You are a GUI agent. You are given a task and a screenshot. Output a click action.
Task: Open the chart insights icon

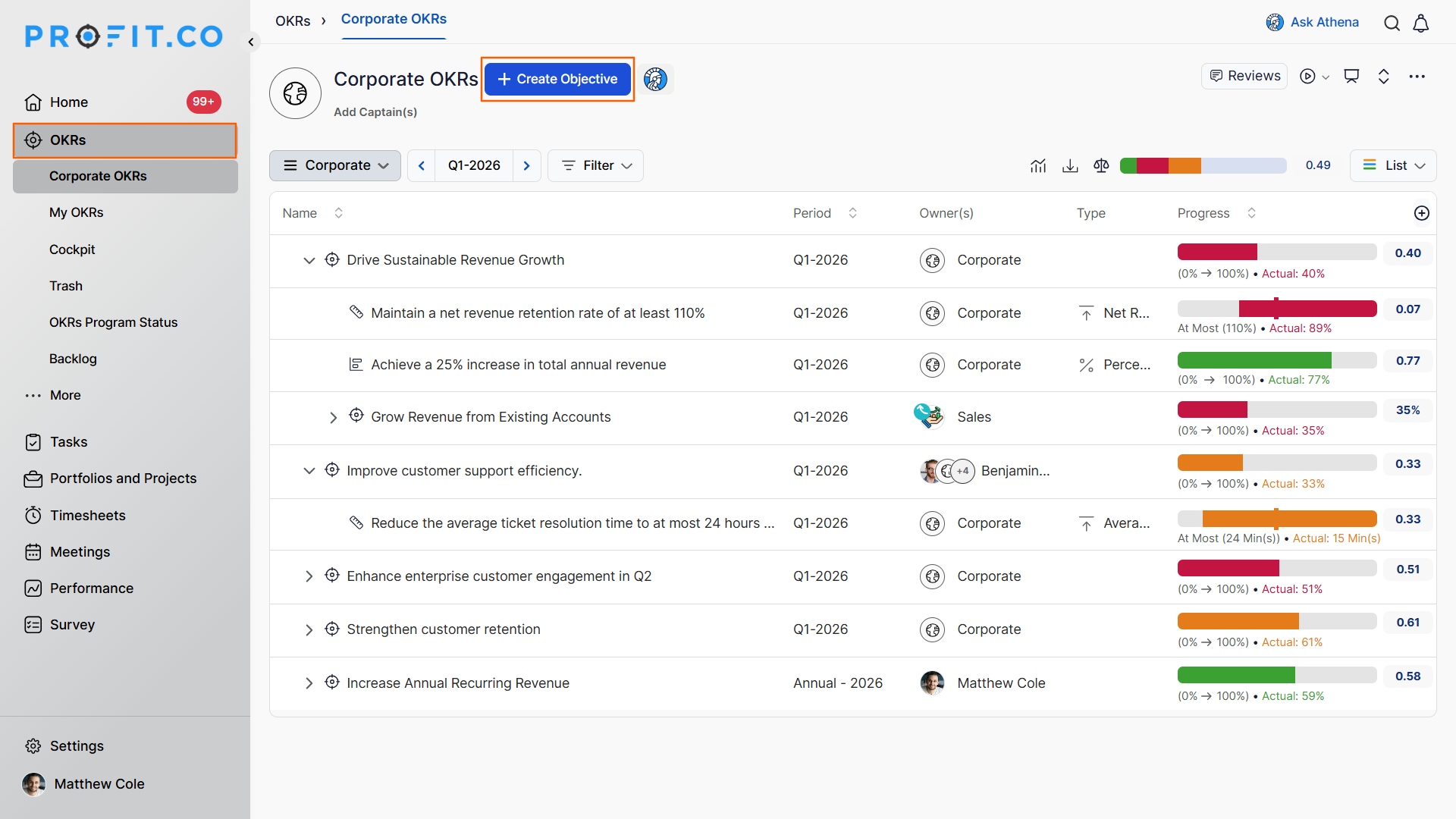[1038, 165]
